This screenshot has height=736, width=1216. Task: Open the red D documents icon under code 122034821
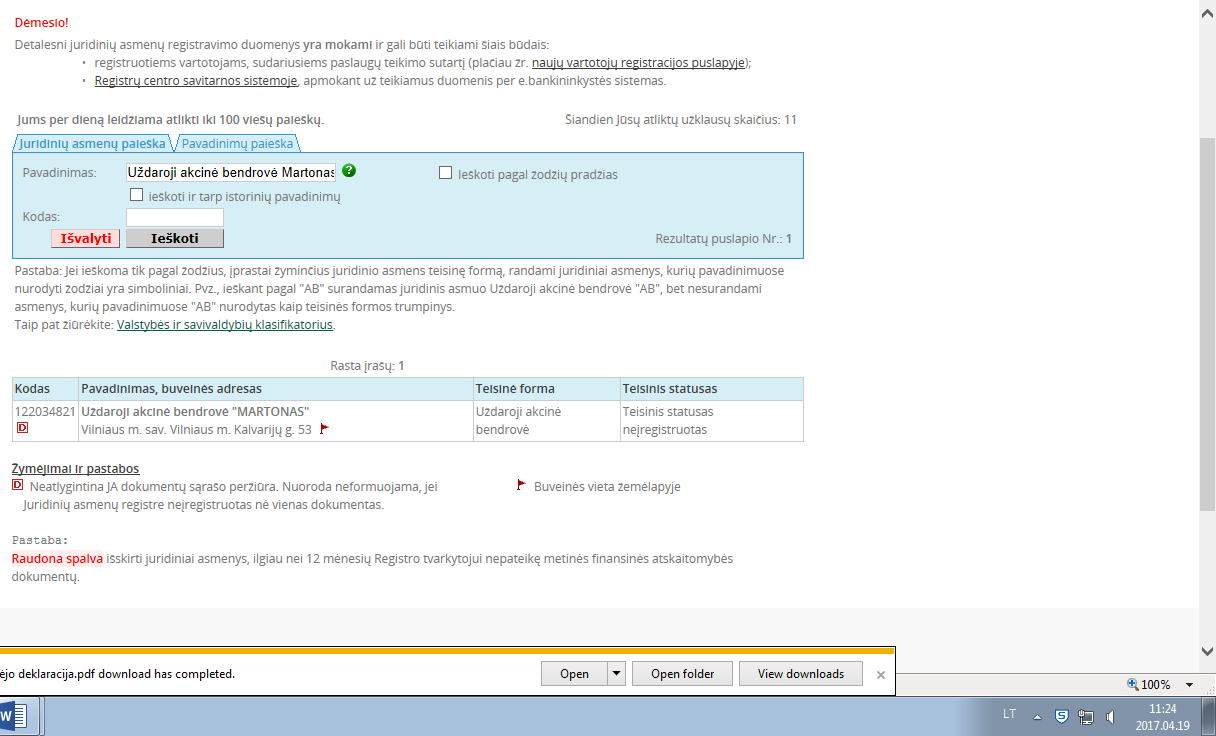(22, 428)
